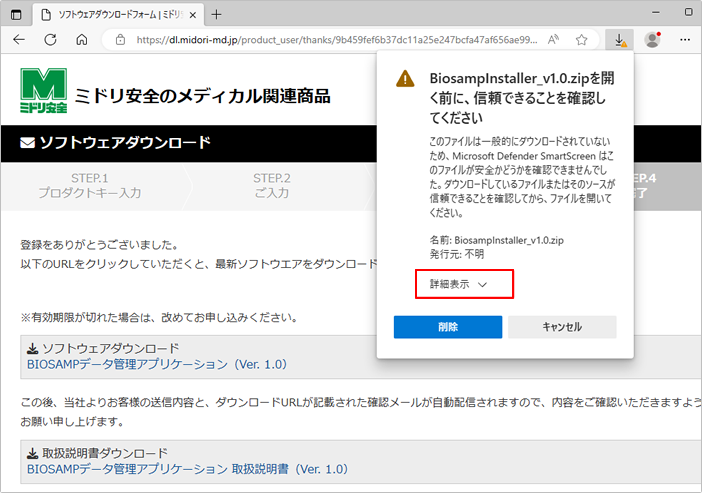The height and width of the screenshot is (493, 702).
Task: Reload the page with refresh icon
Action: click(x=50, y=40)
